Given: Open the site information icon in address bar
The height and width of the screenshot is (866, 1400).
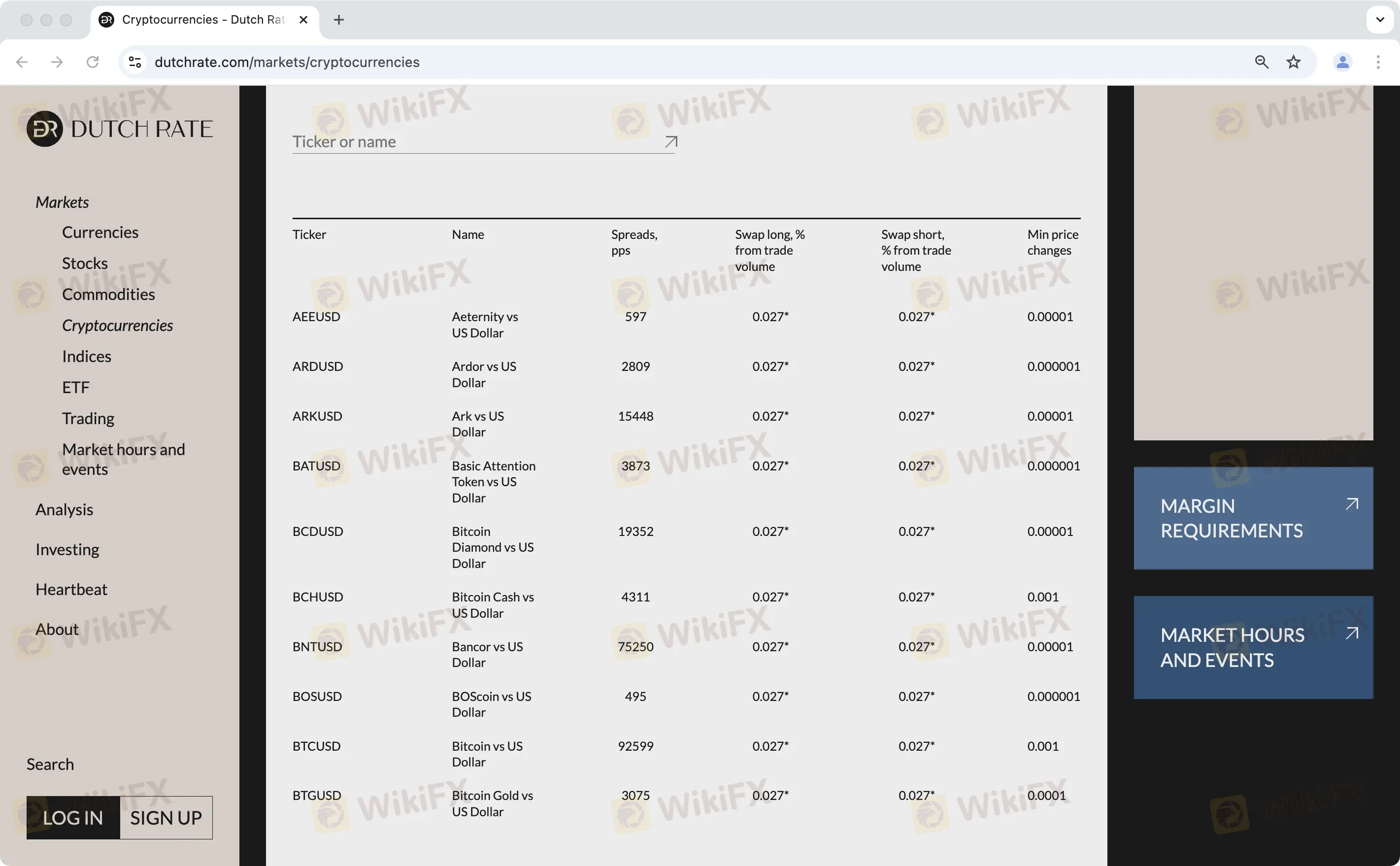Looking at the screenshot, I should pos(135,62).
